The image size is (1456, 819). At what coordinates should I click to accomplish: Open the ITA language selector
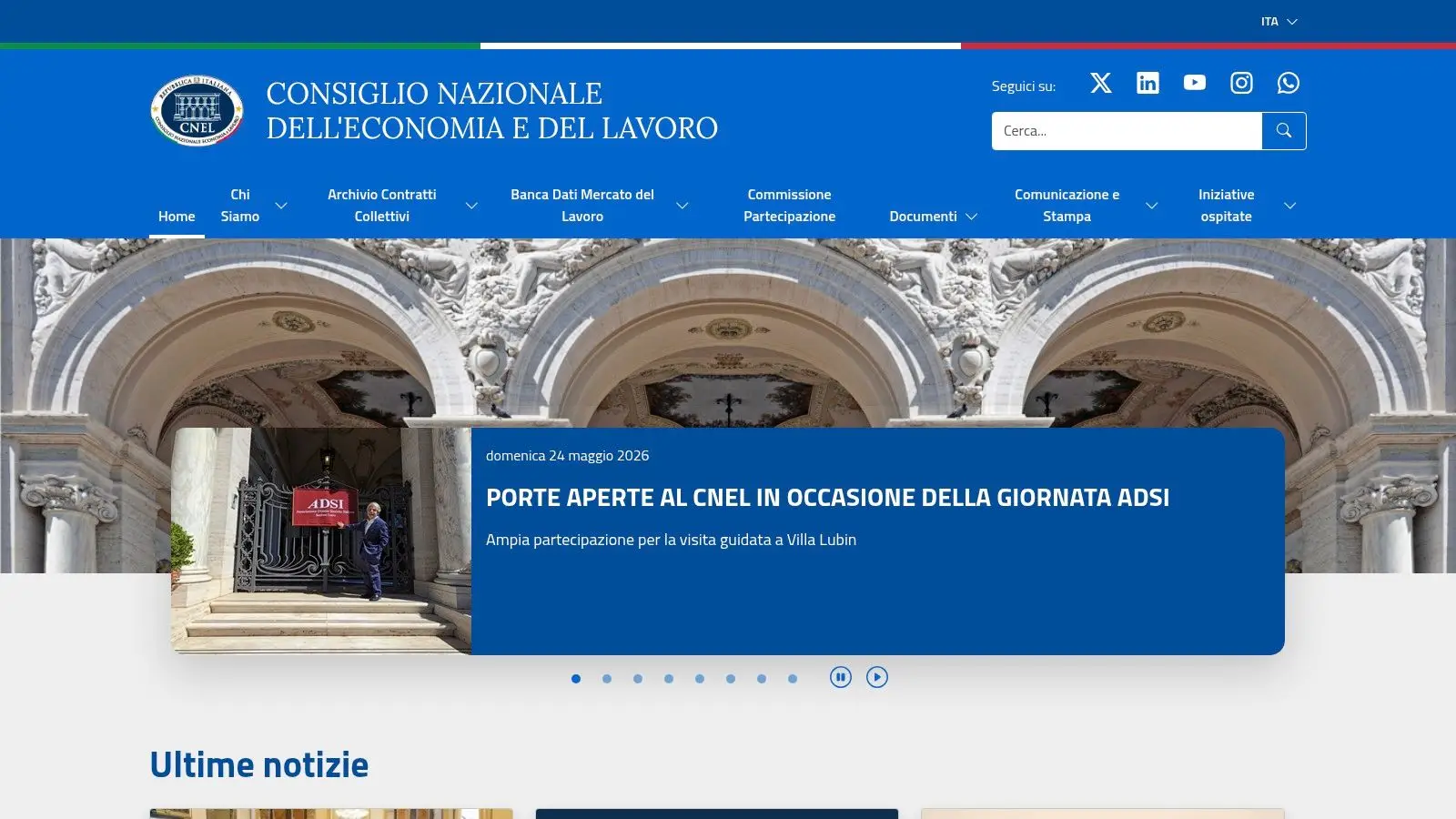(1279, 21)
